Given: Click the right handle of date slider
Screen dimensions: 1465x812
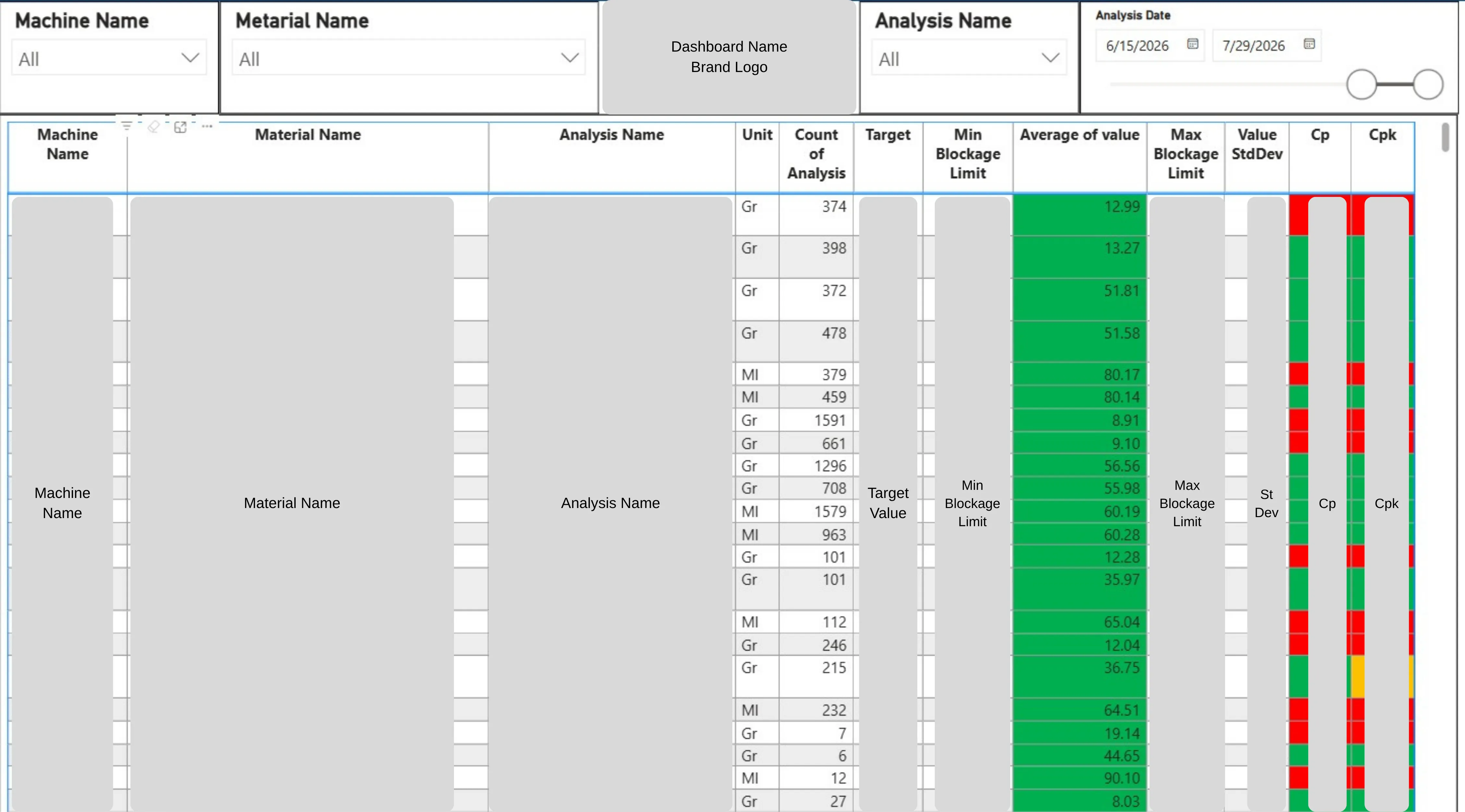Looking at the screenshot, I should coord(1428,85).
